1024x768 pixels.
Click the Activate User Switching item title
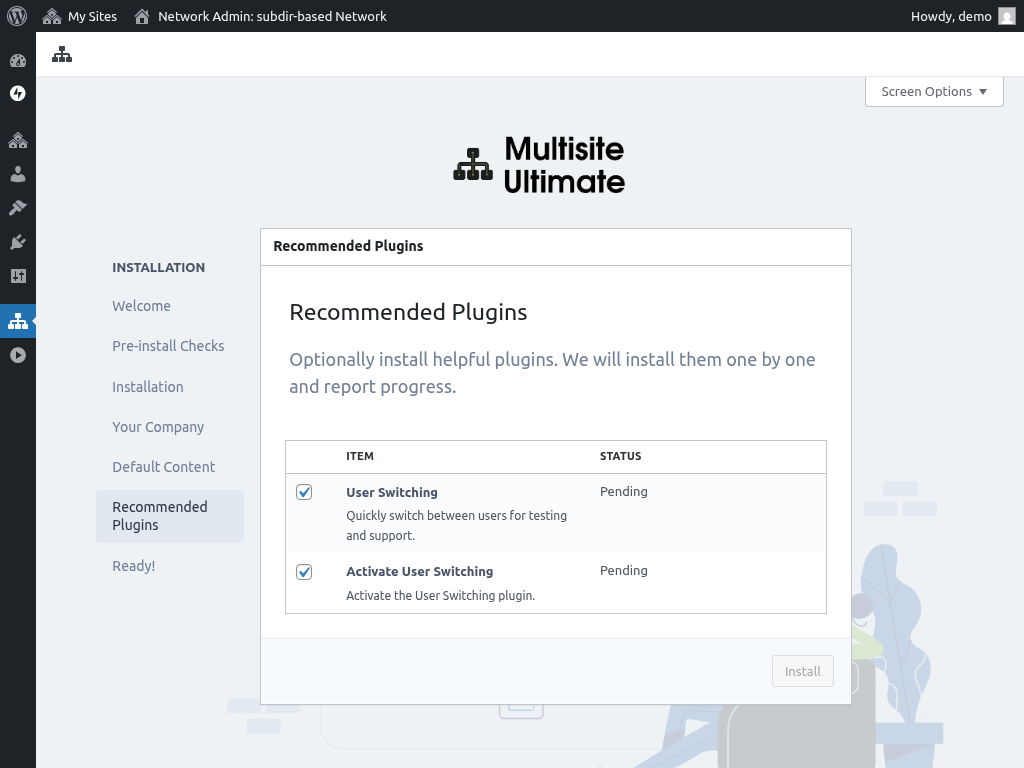(419, 571)
